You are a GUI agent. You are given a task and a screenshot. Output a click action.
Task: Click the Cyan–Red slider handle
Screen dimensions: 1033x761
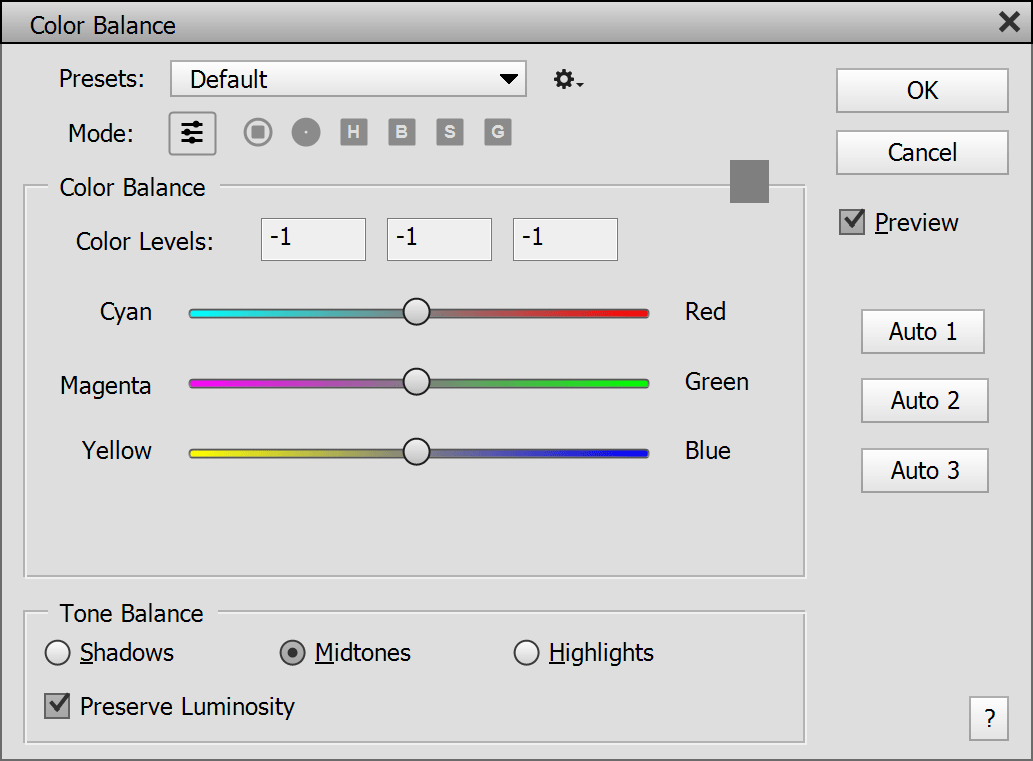pyautogui.click(x=416, y=312)
